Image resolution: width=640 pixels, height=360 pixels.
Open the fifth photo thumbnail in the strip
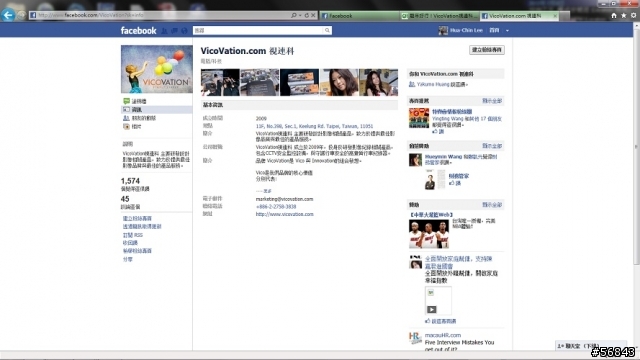[378, 82]
